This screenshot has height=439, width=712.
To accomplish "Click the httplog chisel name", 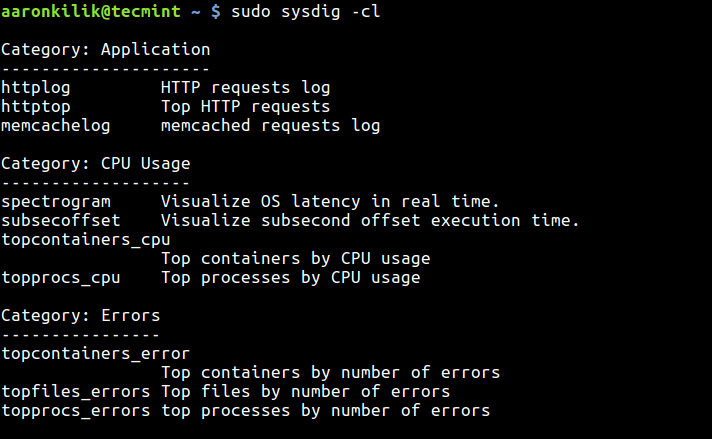I will tap(37, 88).
